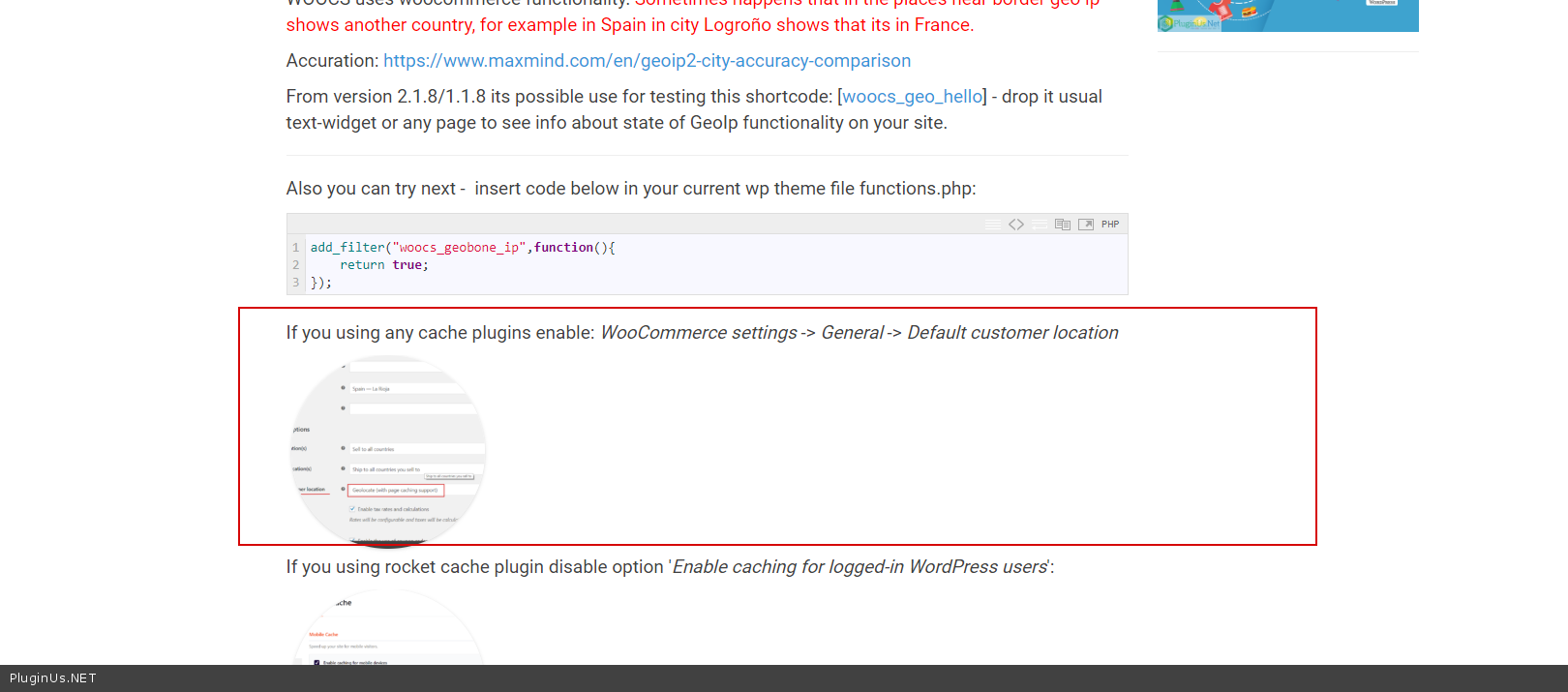This screenshot has height=692, width=1568.
Task: Toggle line wrap icon in code toolbar
Action: (1040, 225)
